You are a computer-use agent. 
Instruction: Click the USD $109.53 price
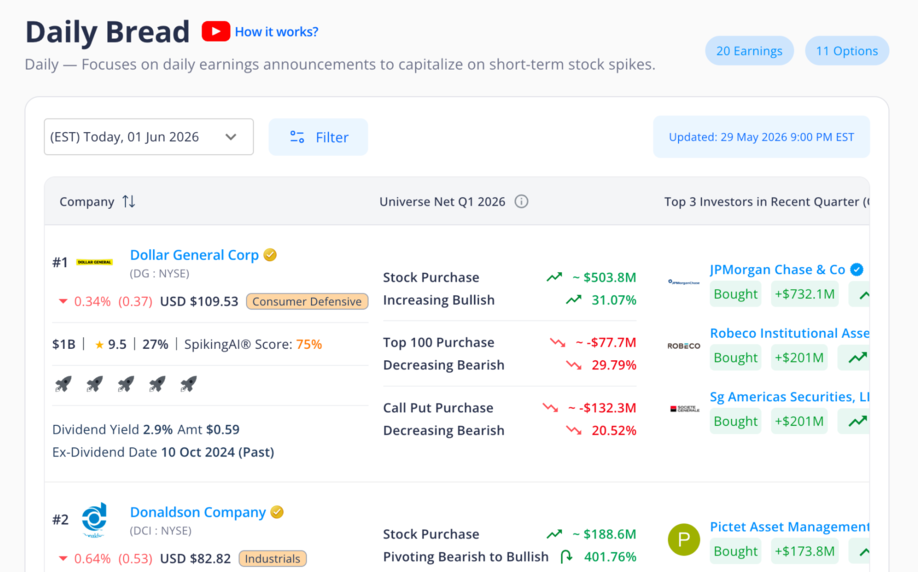(x=199, y=302)
